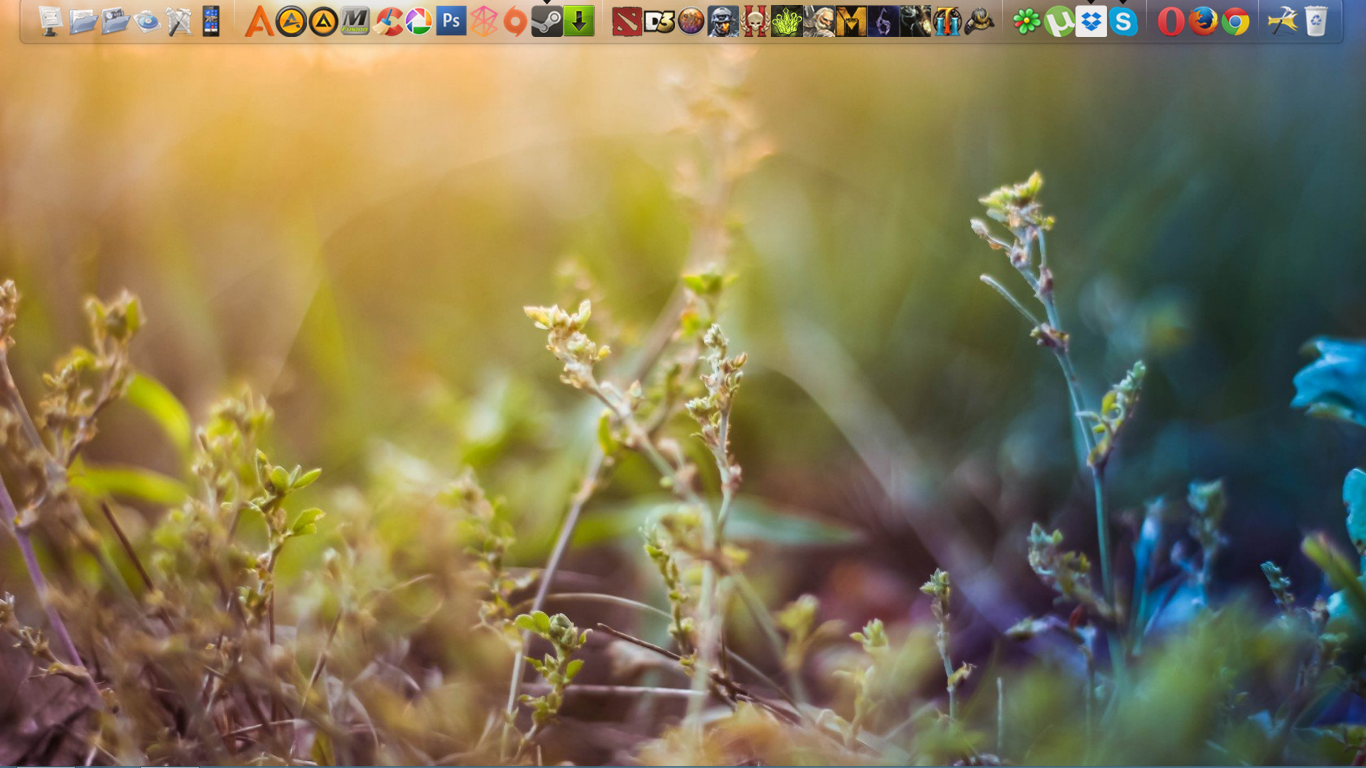Launch Mozilla Firefox
The height and width of the screenshot is (768, 1366).
[1203, 21]
